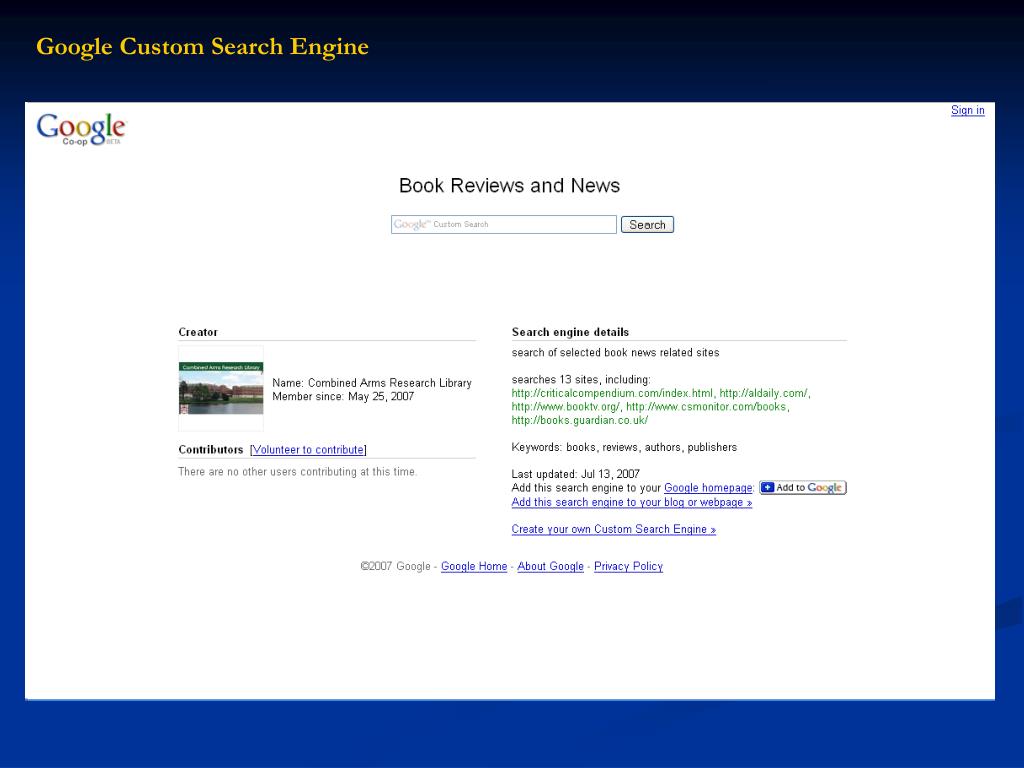Viewport: 1024px width, 768px height.
Task: Click the search of selected book news description
Action: tap(615, 353)
